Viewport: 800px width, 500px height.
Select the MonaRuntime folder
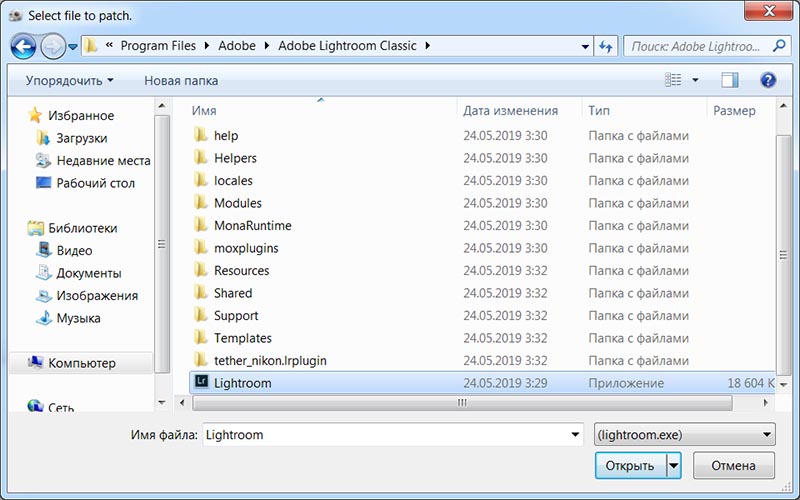253,226
